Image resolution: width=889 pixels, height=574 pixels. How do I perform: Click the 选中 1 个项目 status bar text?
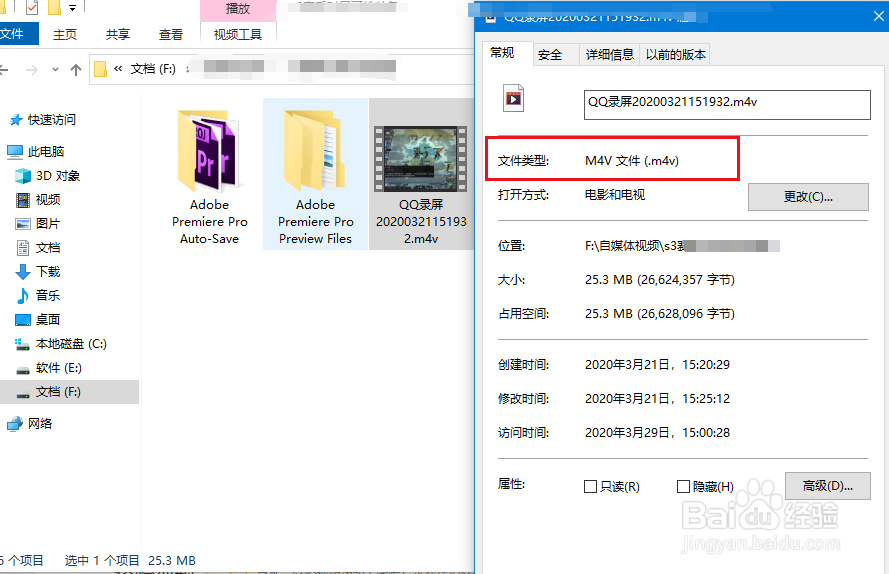click(102, 560)
